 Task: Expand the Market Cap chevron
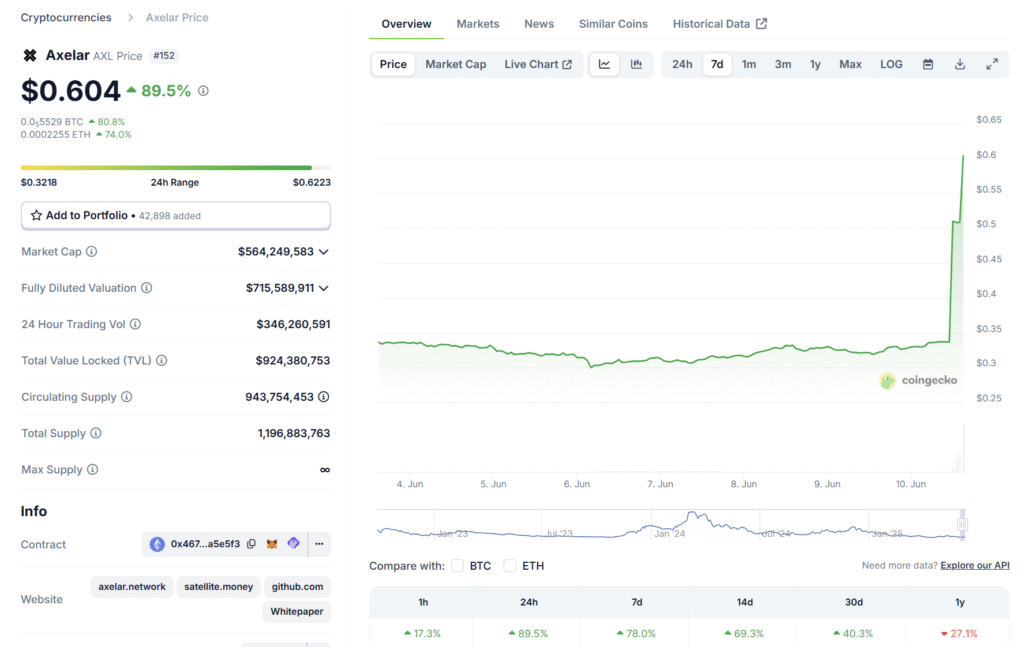pos(323,252)
